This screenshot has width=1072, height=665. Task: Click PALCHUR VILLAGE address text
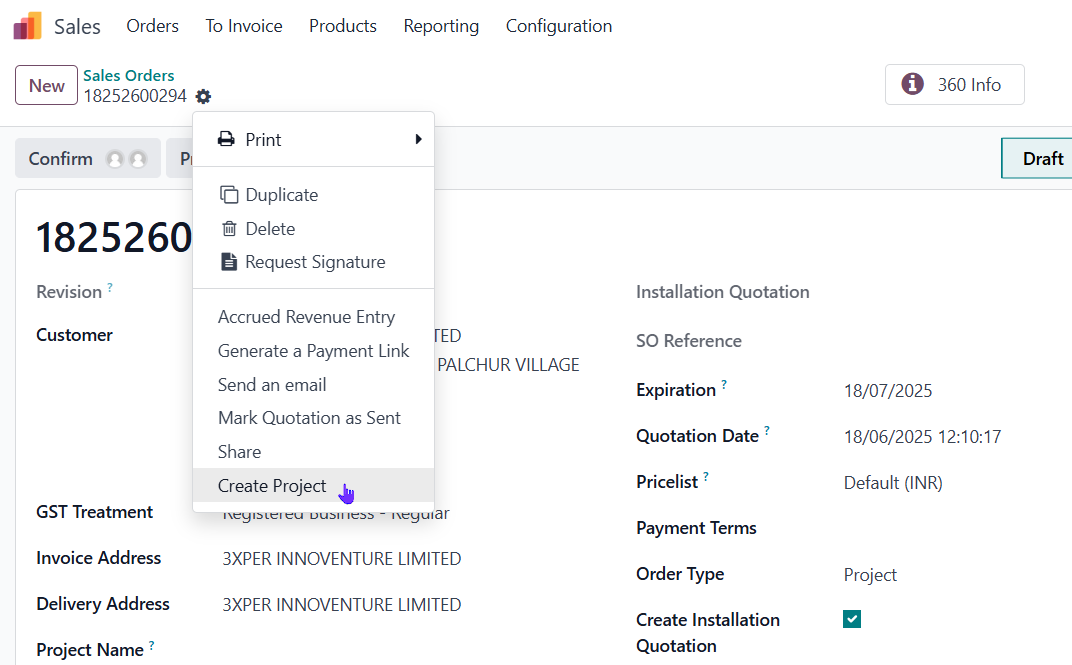pyautogui.click(x=509, y=365)
